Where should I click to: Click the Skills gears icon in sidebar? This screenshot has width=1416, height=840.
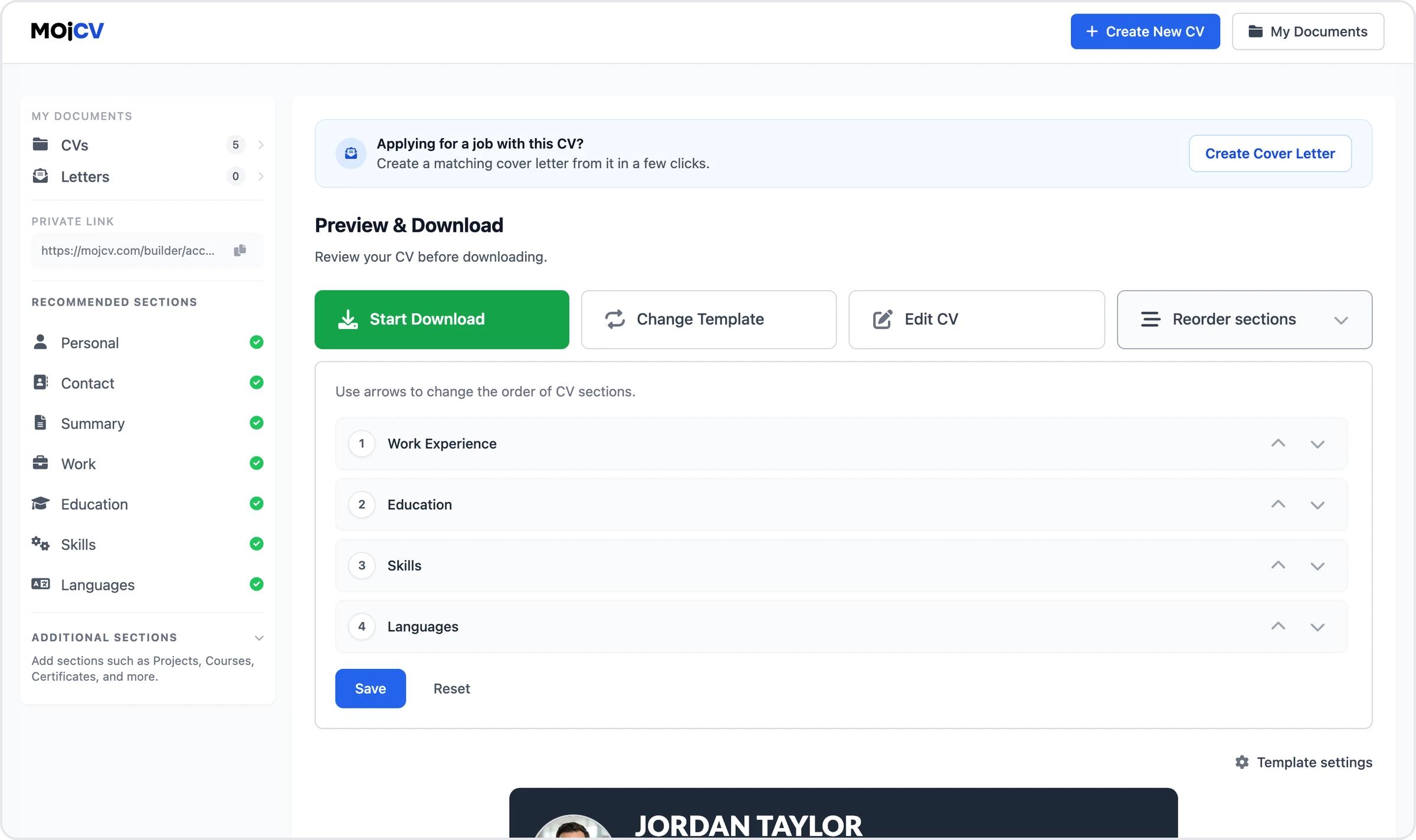coord(40,543)
